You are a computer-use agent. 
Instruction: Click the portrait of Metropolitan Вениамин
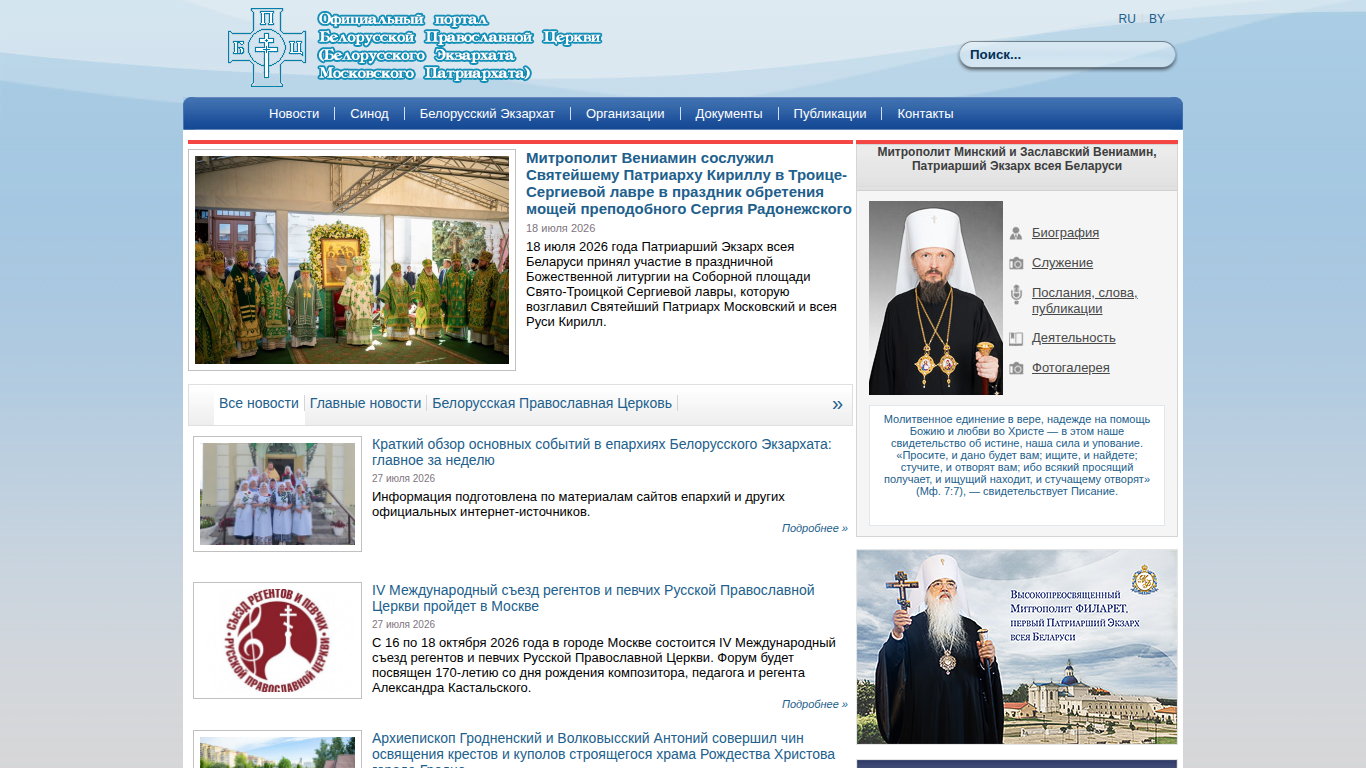(936, 298)
